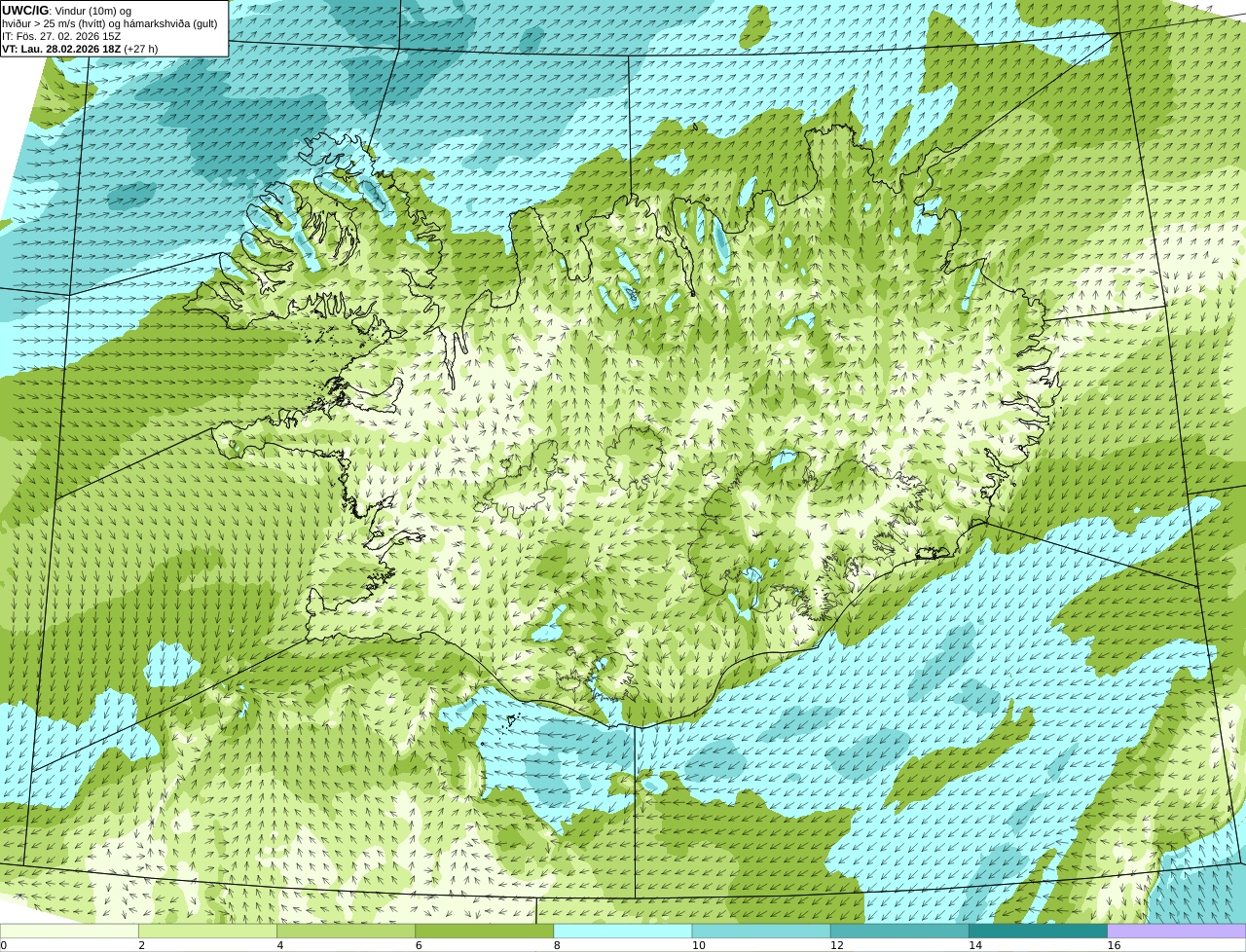Choose the dark teal 14–16 m/s legend swatch
1246x952 pixels.
point(1038,932)
